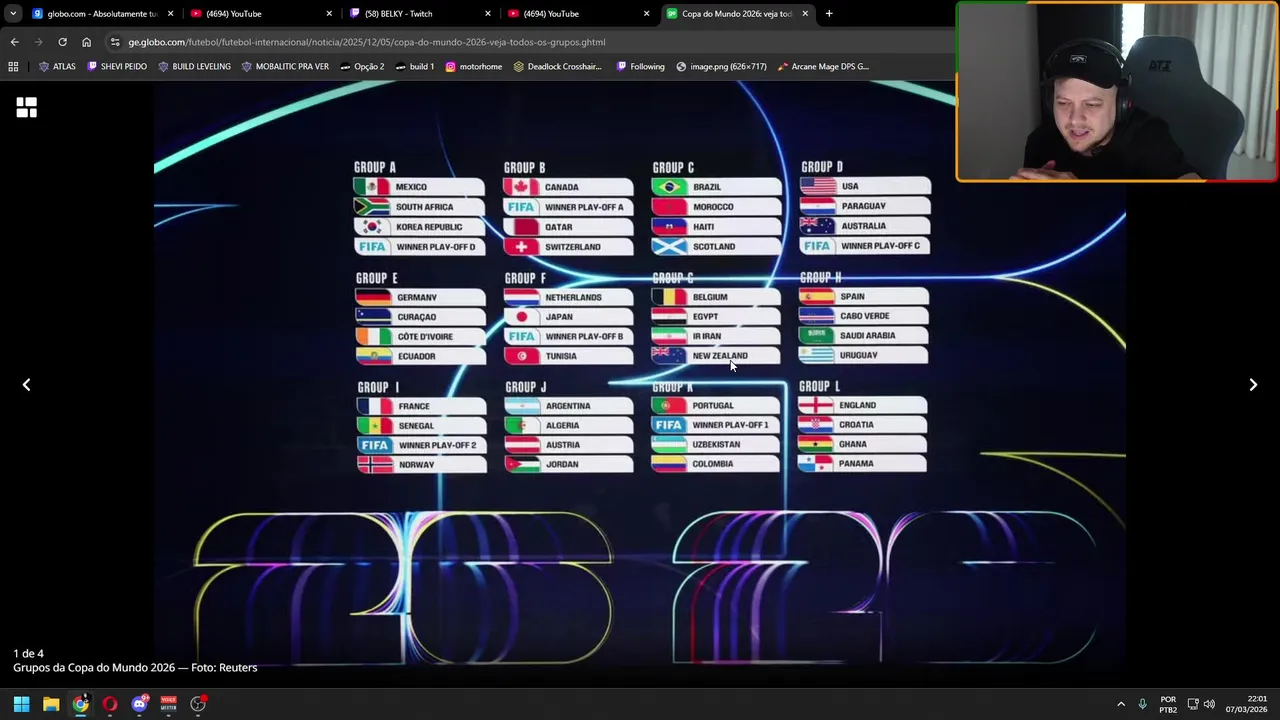Open the motorhome Instagram bookmark
Screen dimensions: 1280x720
tap(474, 67)
